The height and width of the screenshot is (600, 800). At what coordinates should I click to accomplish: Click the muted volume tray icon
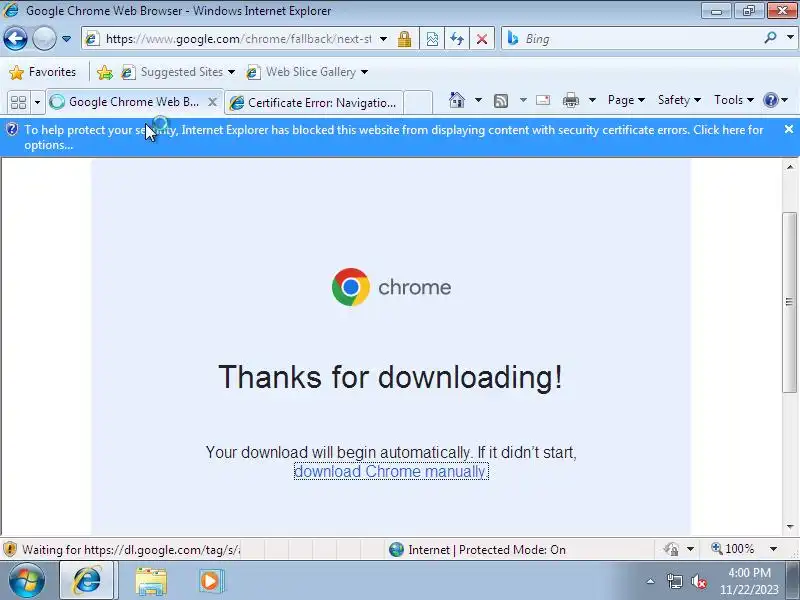point(698,581)
